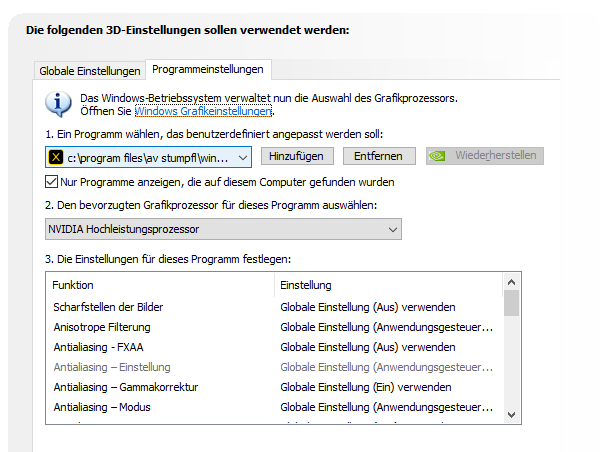Select the Scharfstellen der Bilder row
The height and width of the screenshot is (452, 616).
[274, 307]
